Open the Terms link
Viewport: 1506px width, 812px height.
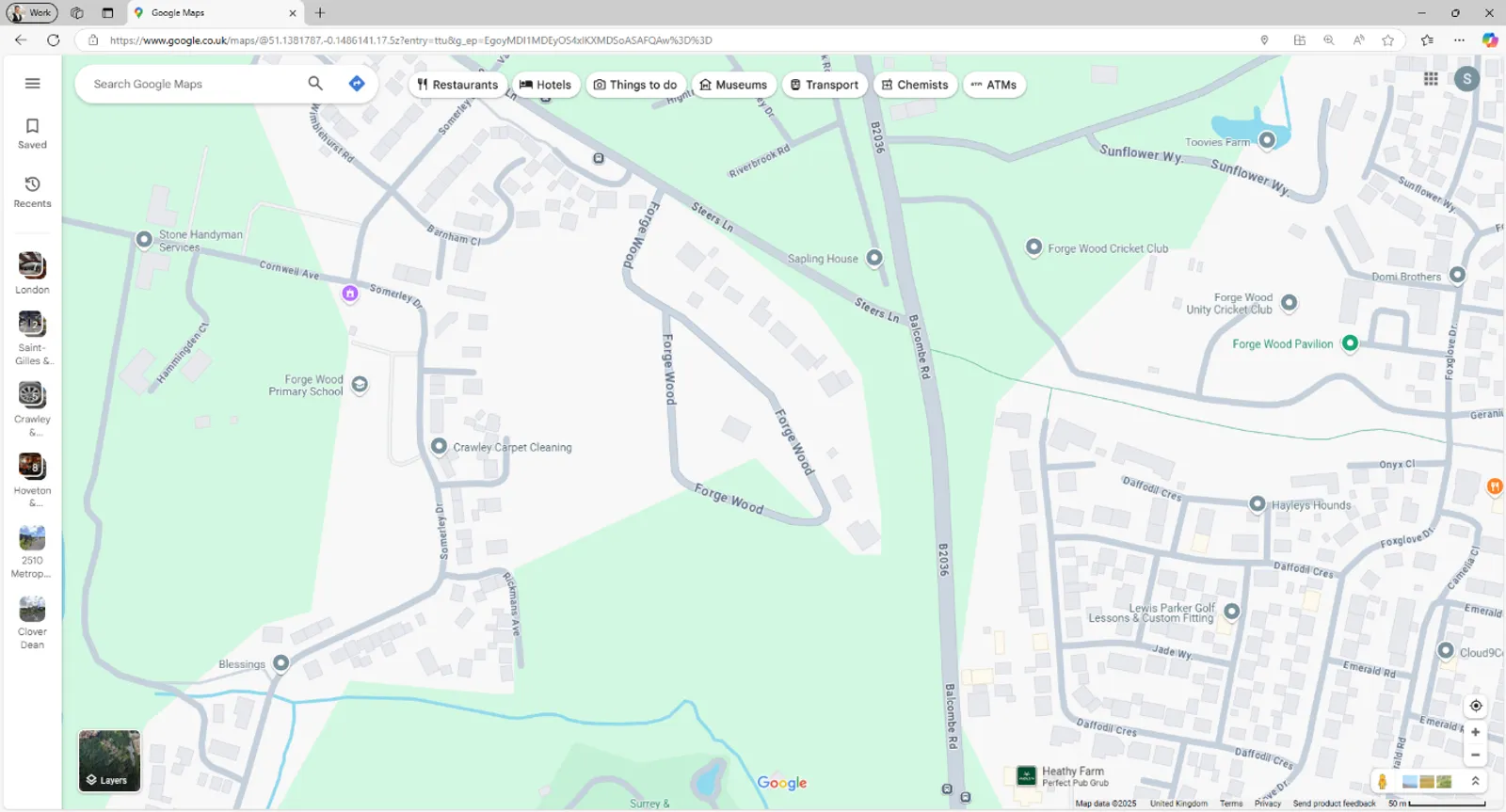coord(1231,804)
